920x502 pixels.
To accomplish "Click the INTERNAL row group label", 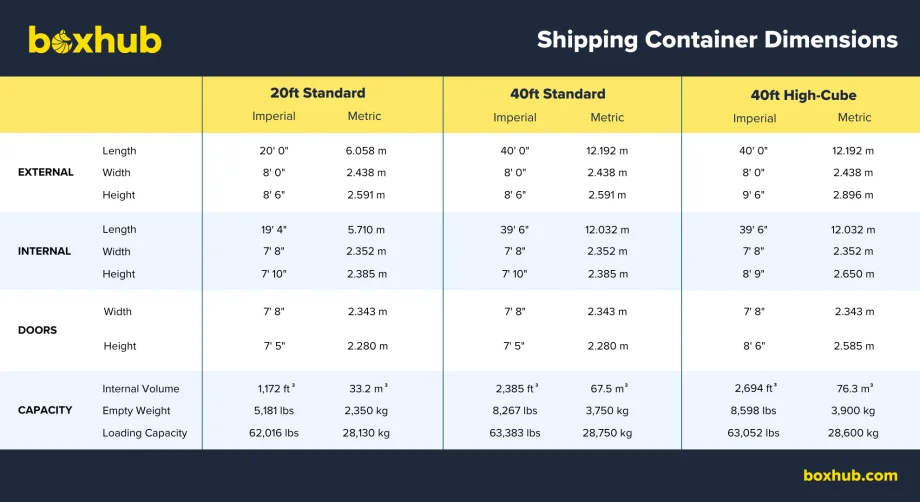I will point(44,251).
